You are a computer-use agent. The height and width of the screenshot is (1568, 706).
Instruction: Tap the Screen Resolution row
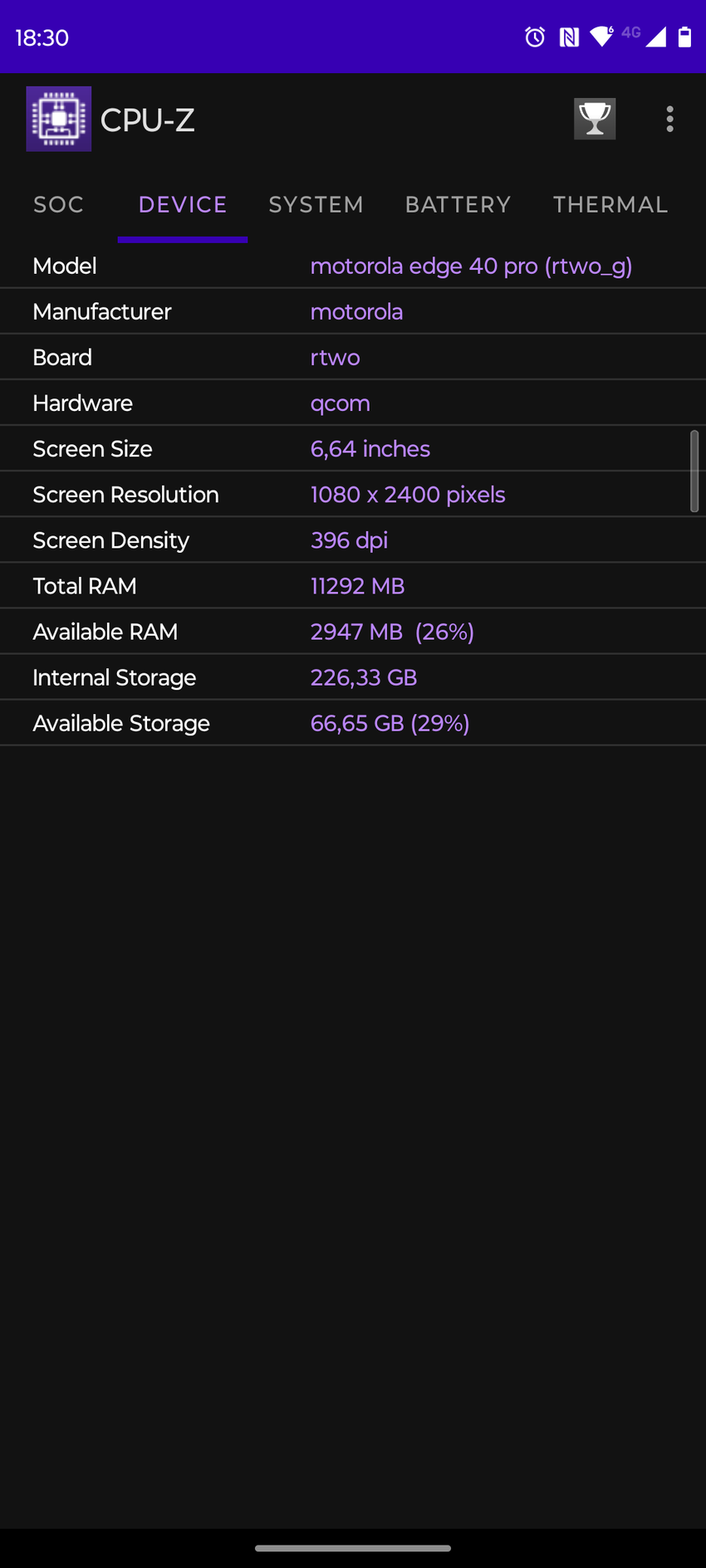tap(352, 495)
